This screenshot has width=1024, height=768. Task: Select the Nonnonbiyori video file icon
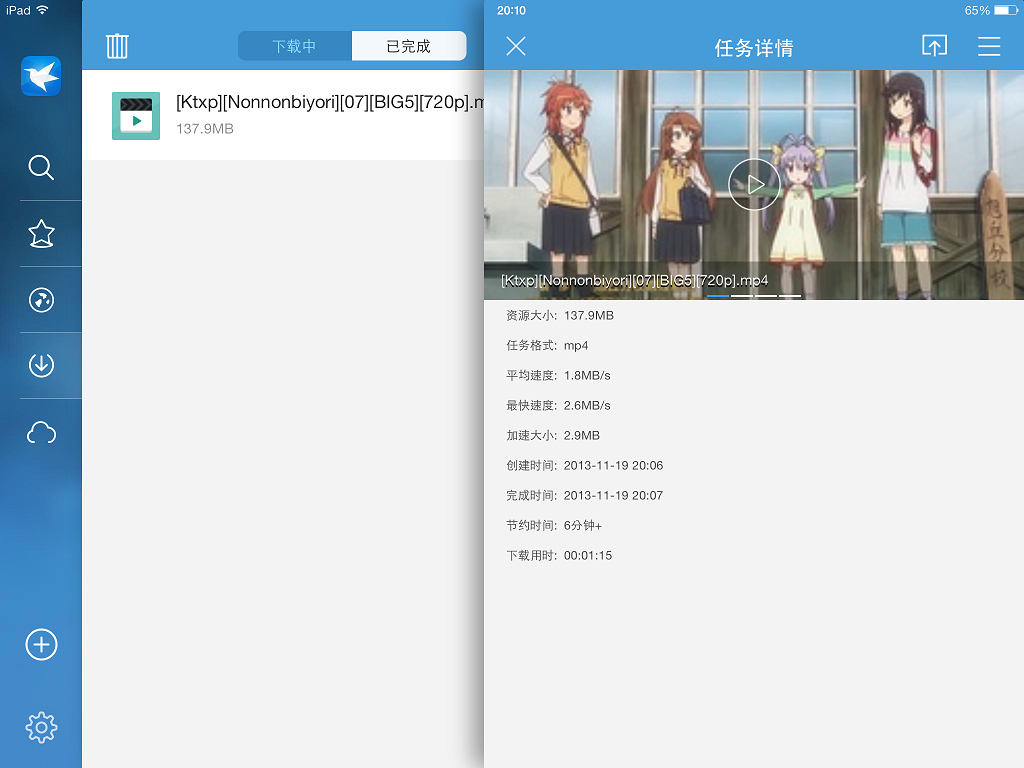[136, 116]
